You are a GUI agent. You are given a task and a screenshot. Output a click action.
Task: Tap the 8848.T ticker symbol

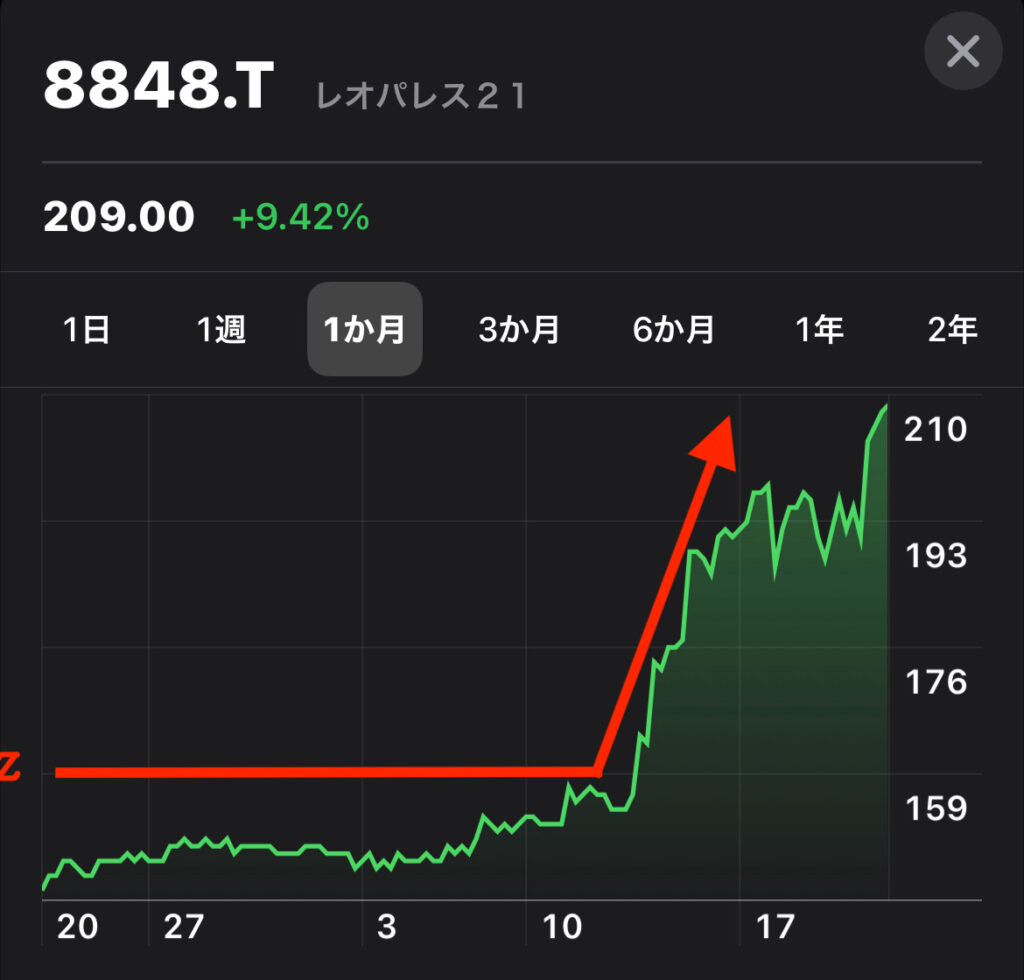(158, 89)
